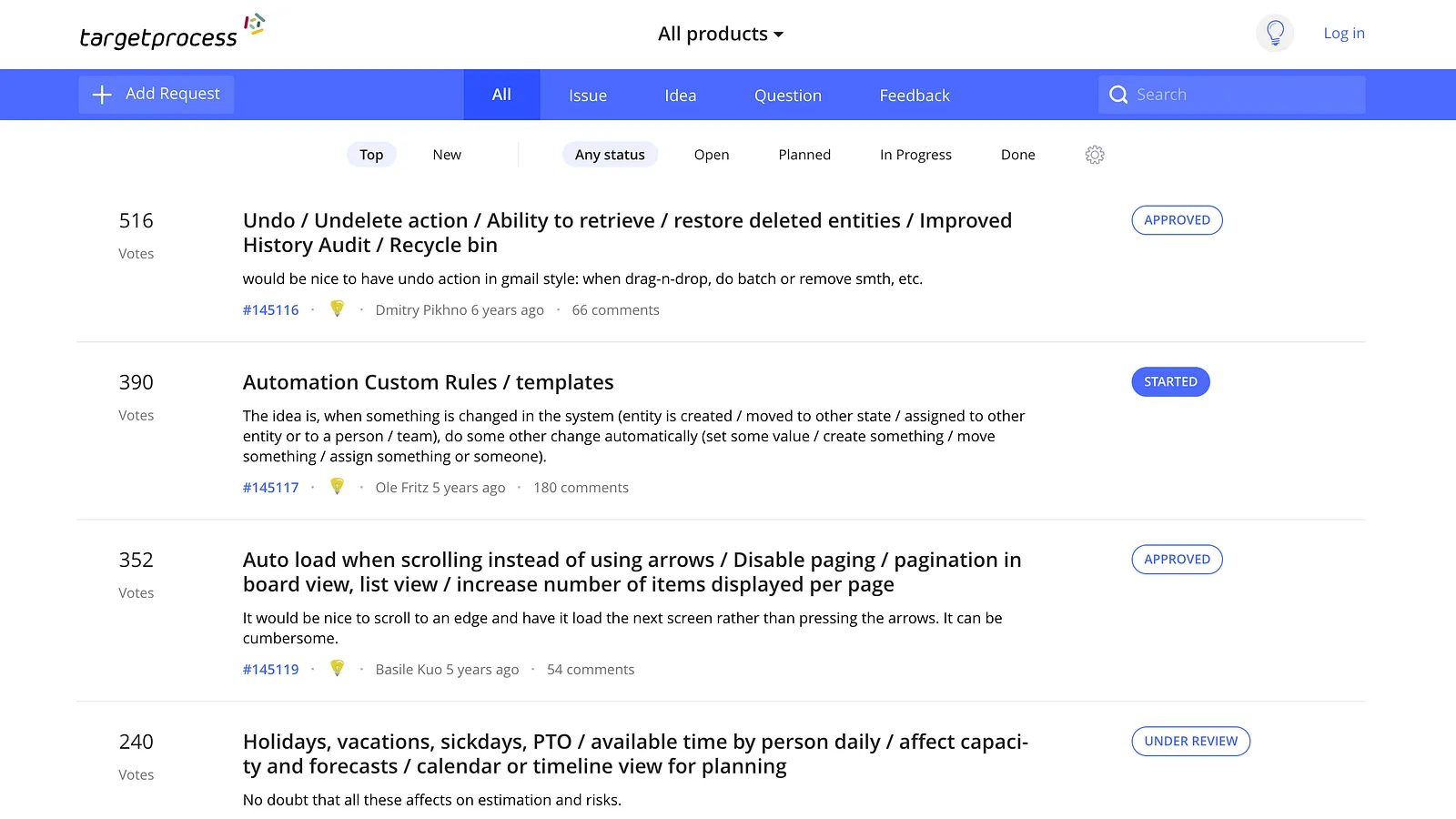Click the UNDER REVIEW status badge
Screen dimensions: 1456x819
coord(1190,742)
